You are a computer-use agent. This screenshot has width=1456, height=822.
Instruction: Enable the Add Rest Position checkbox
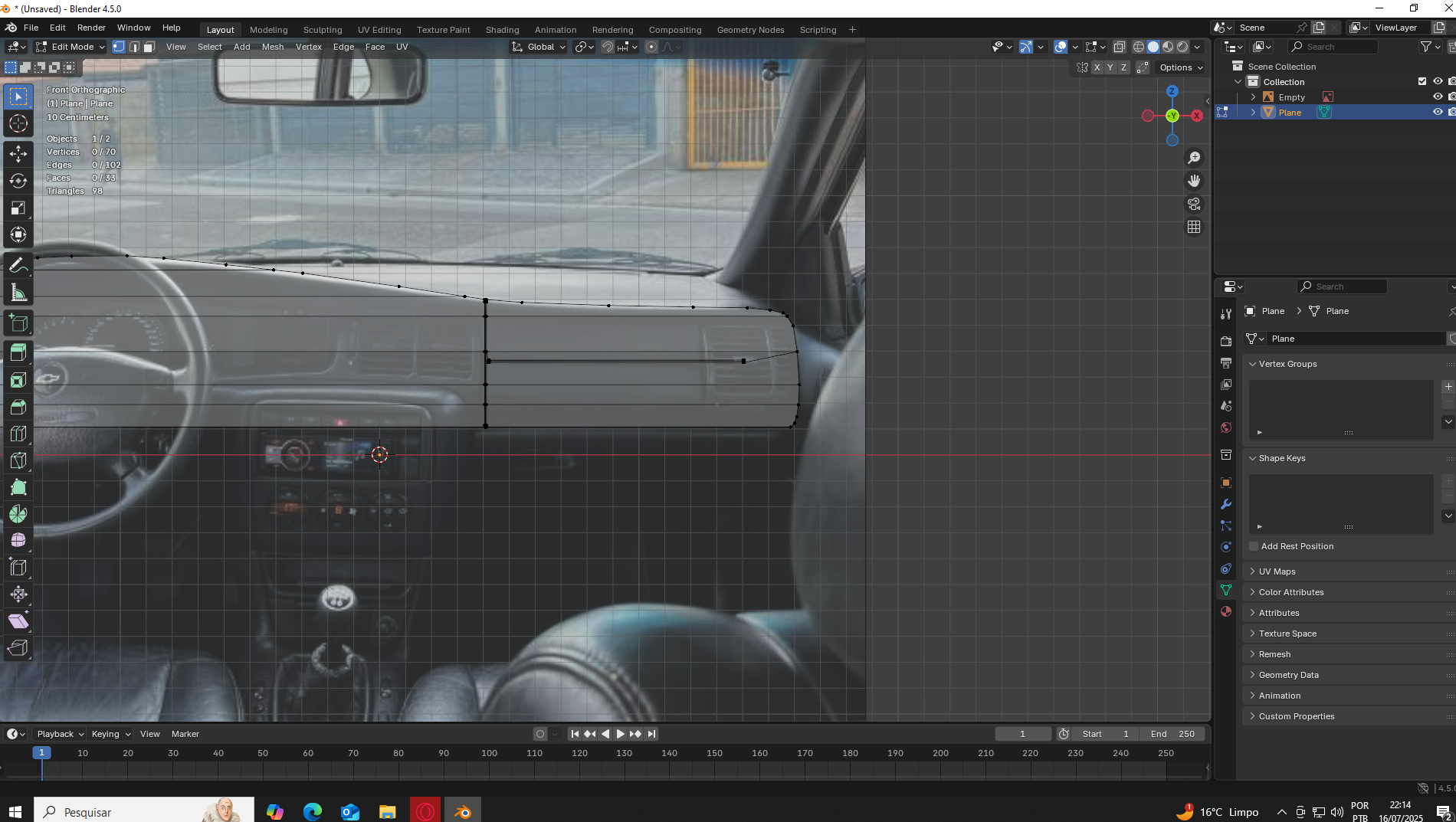click(1254, 546)
